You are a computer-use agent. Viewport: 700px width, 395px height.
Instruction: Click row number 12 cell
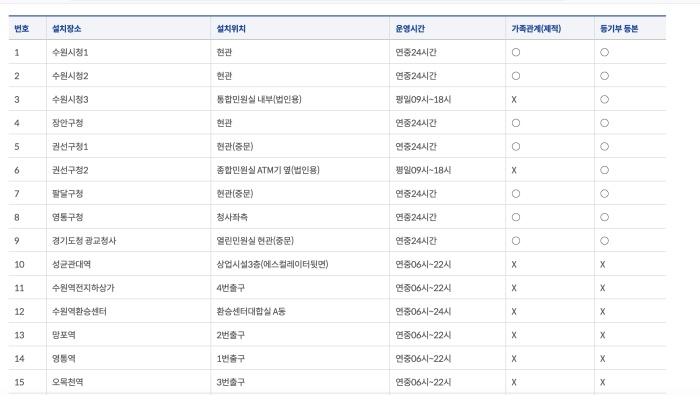point(27,312)
